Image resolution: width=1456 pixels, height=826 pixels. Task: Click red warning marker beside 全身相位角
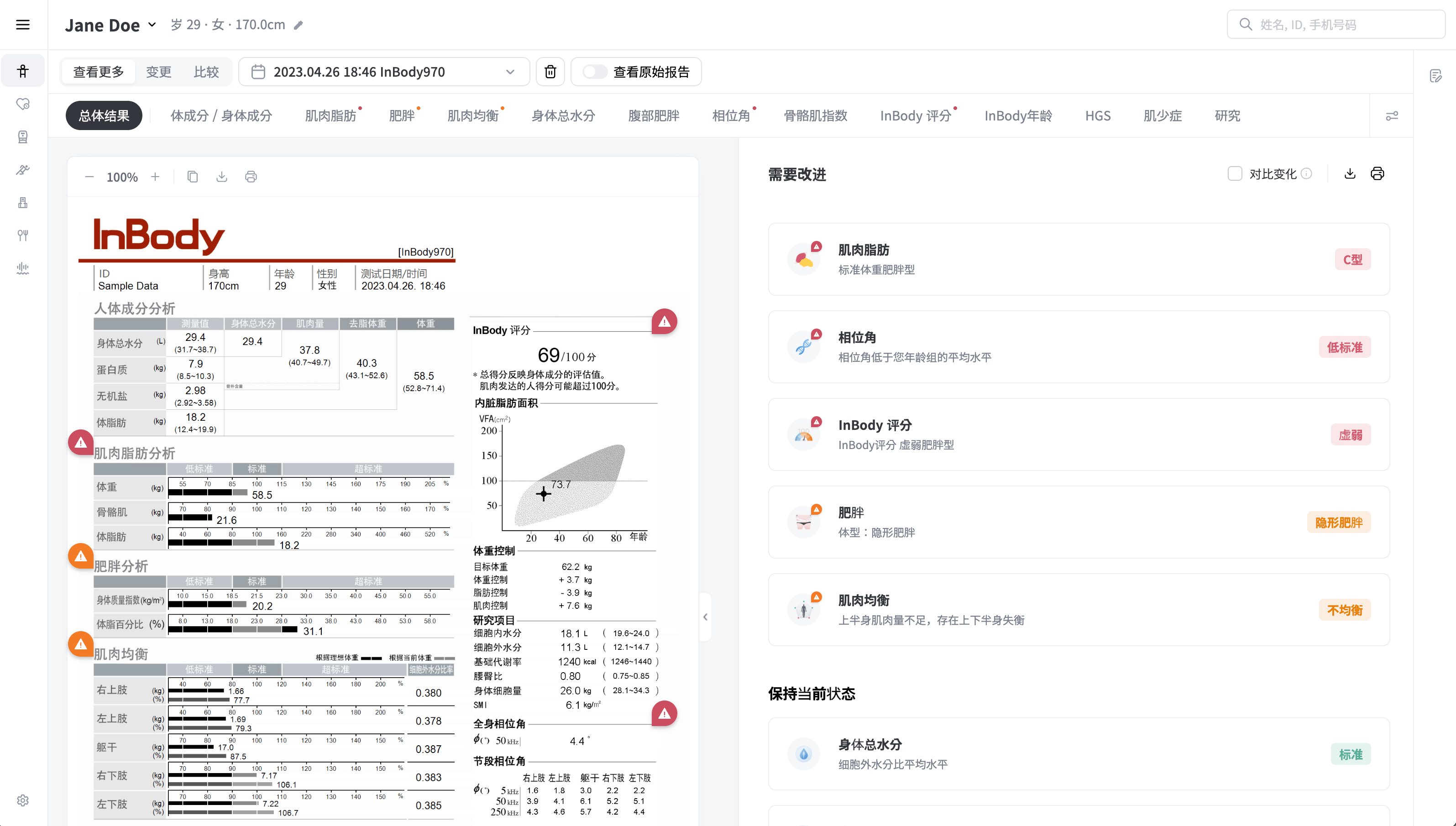point(665,714)
